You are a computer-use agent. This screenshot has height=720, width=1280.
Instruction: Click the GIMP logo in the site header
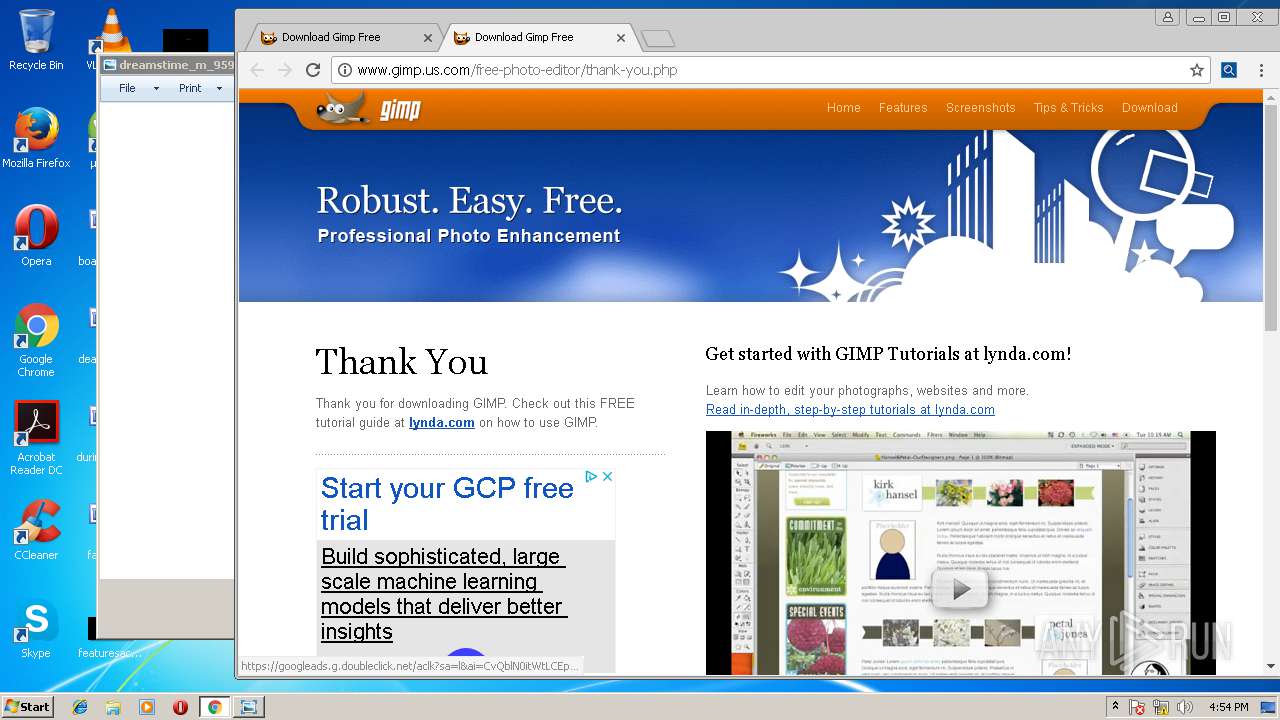click(369, 108)
